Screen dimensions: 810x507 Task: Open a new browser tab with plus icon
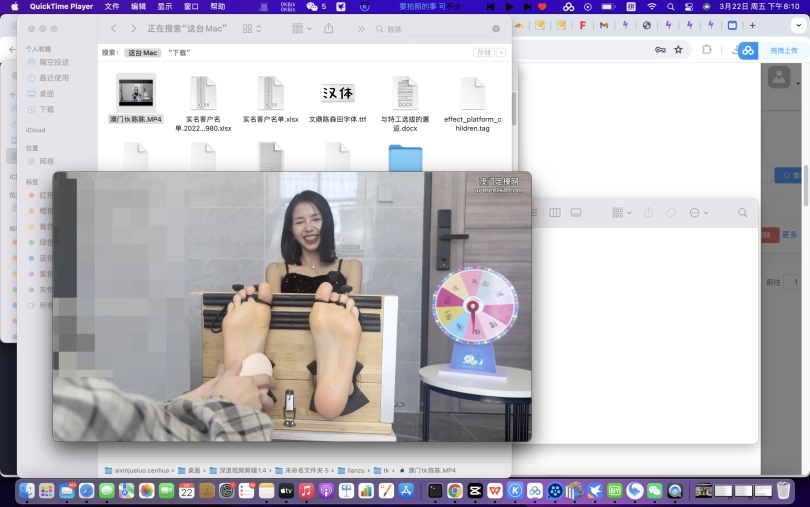[751, 25]
